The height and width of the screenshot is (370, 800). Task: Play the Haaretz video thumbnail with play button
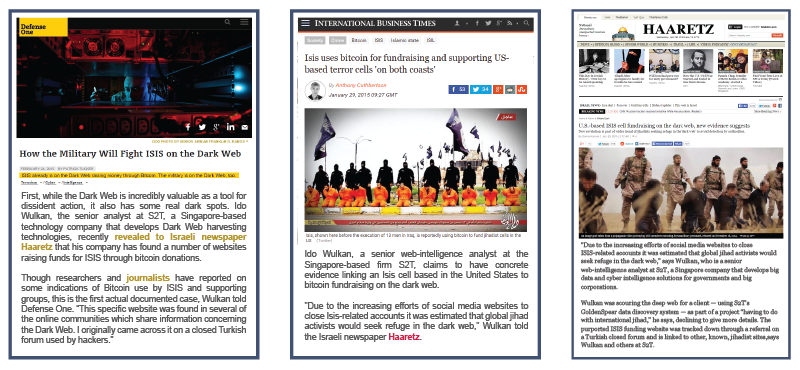(768, 61)
